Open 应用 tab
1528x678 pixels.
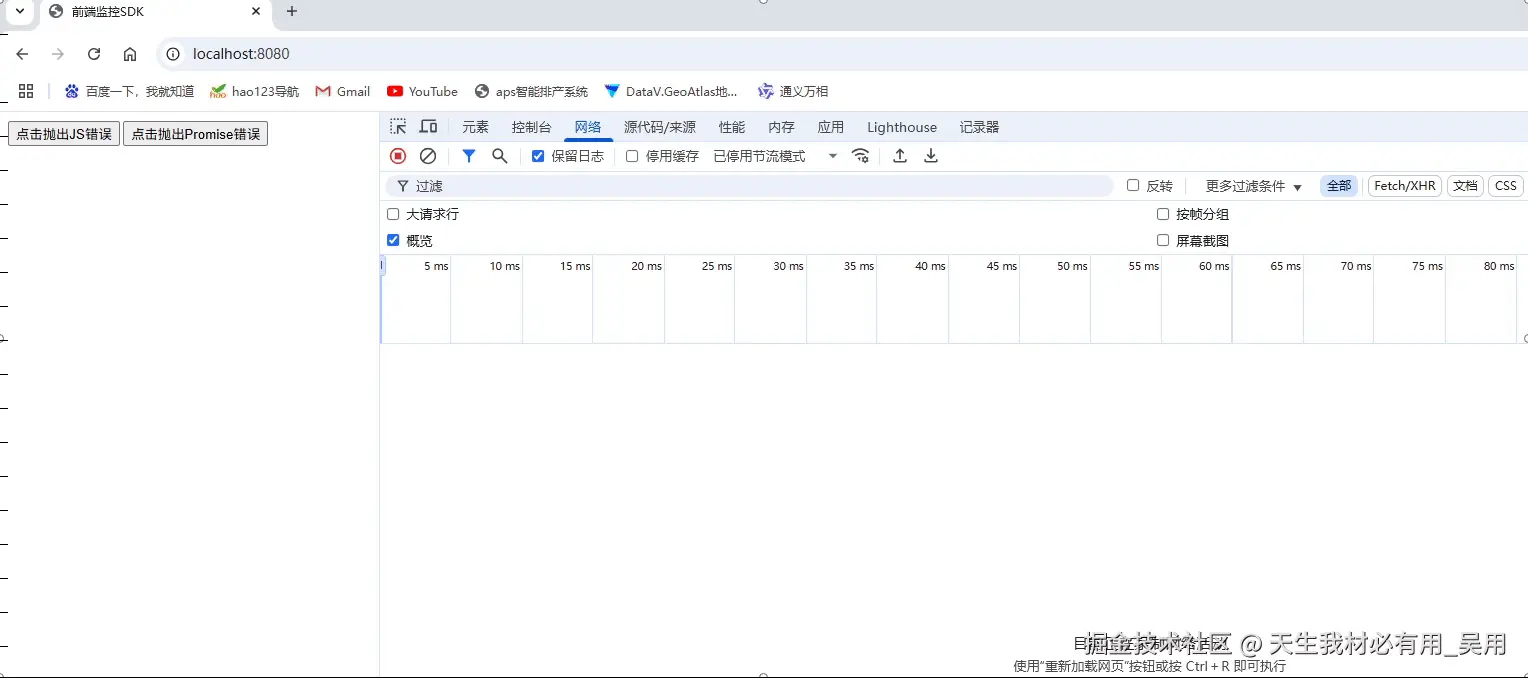[830, 127]
